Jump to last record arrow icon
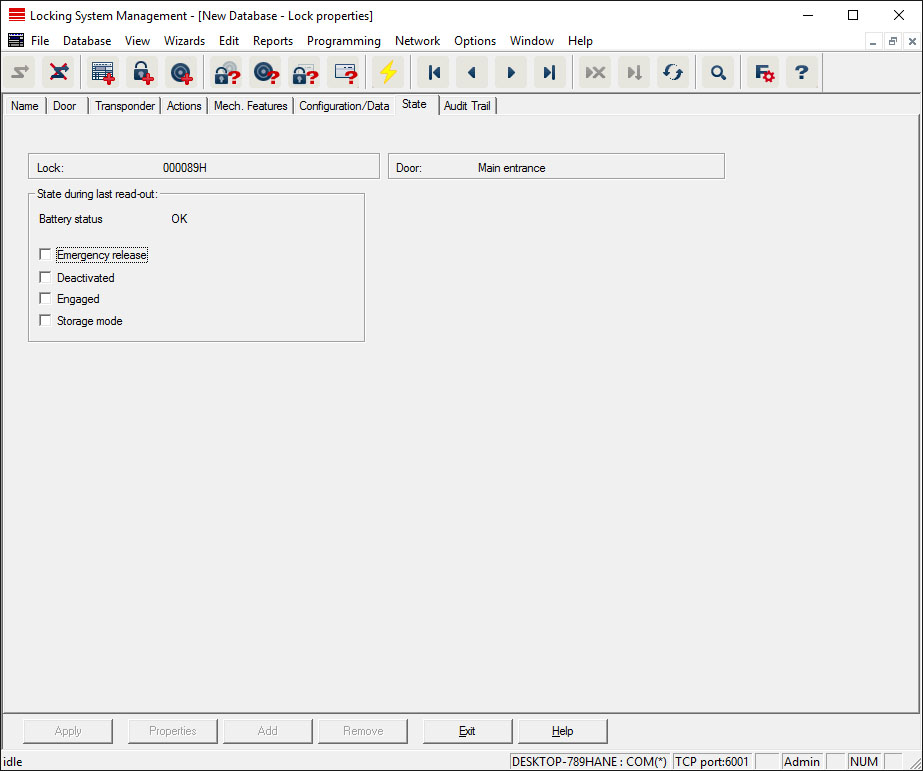The image size is (923, 771). [549, 73]
